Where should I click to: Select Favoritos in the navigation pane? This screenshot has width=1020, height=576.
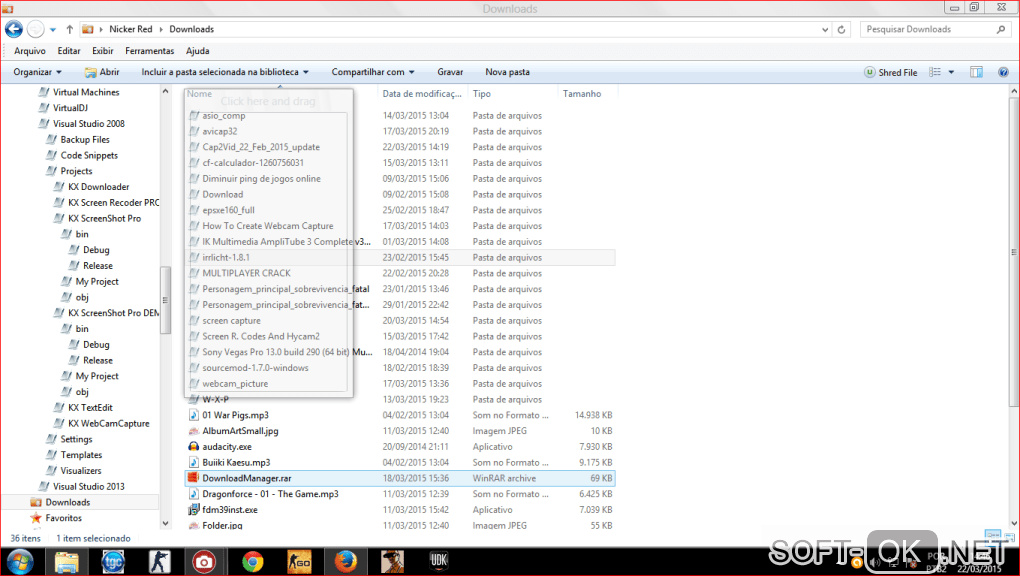coord(63,518)
